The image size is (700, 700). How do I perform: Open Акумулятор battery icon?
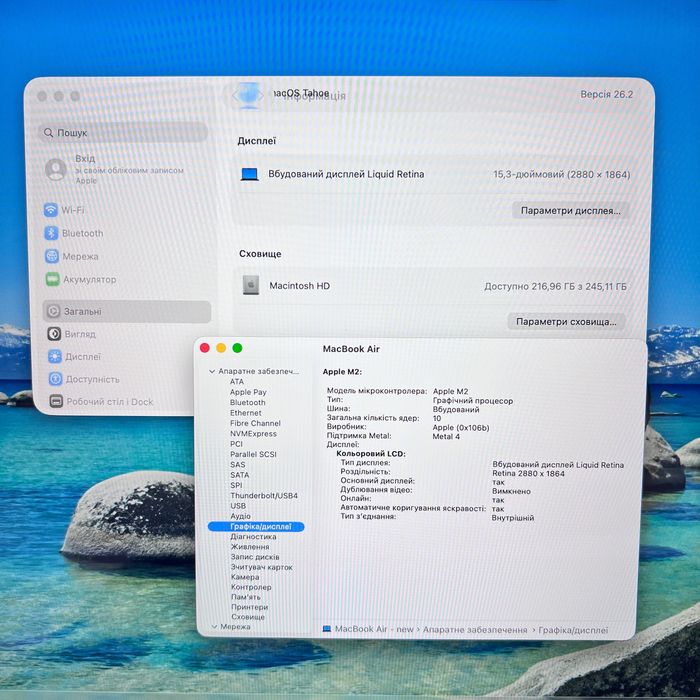click(53, 279)
